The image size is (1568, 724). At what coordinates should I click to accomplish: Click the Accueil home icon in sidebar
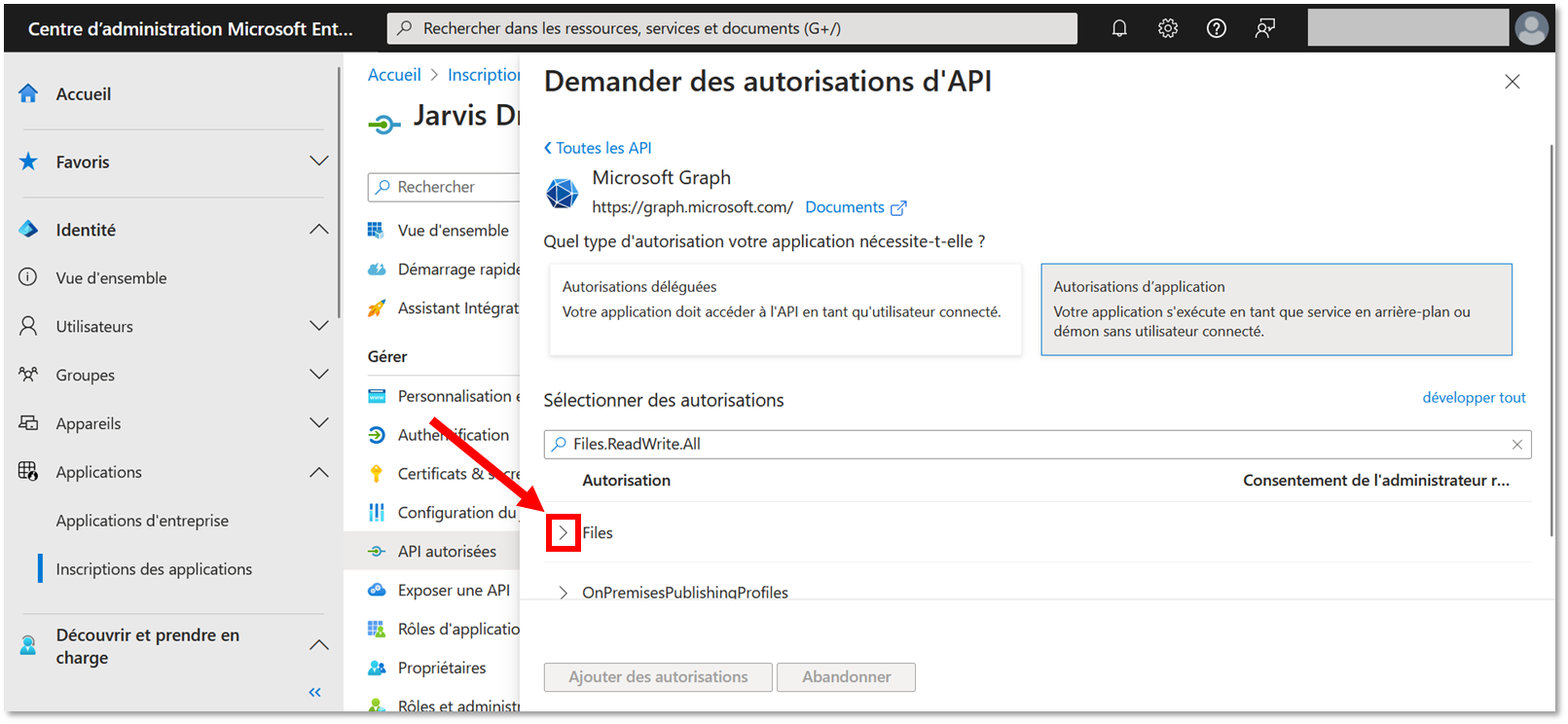coord(28,93)
